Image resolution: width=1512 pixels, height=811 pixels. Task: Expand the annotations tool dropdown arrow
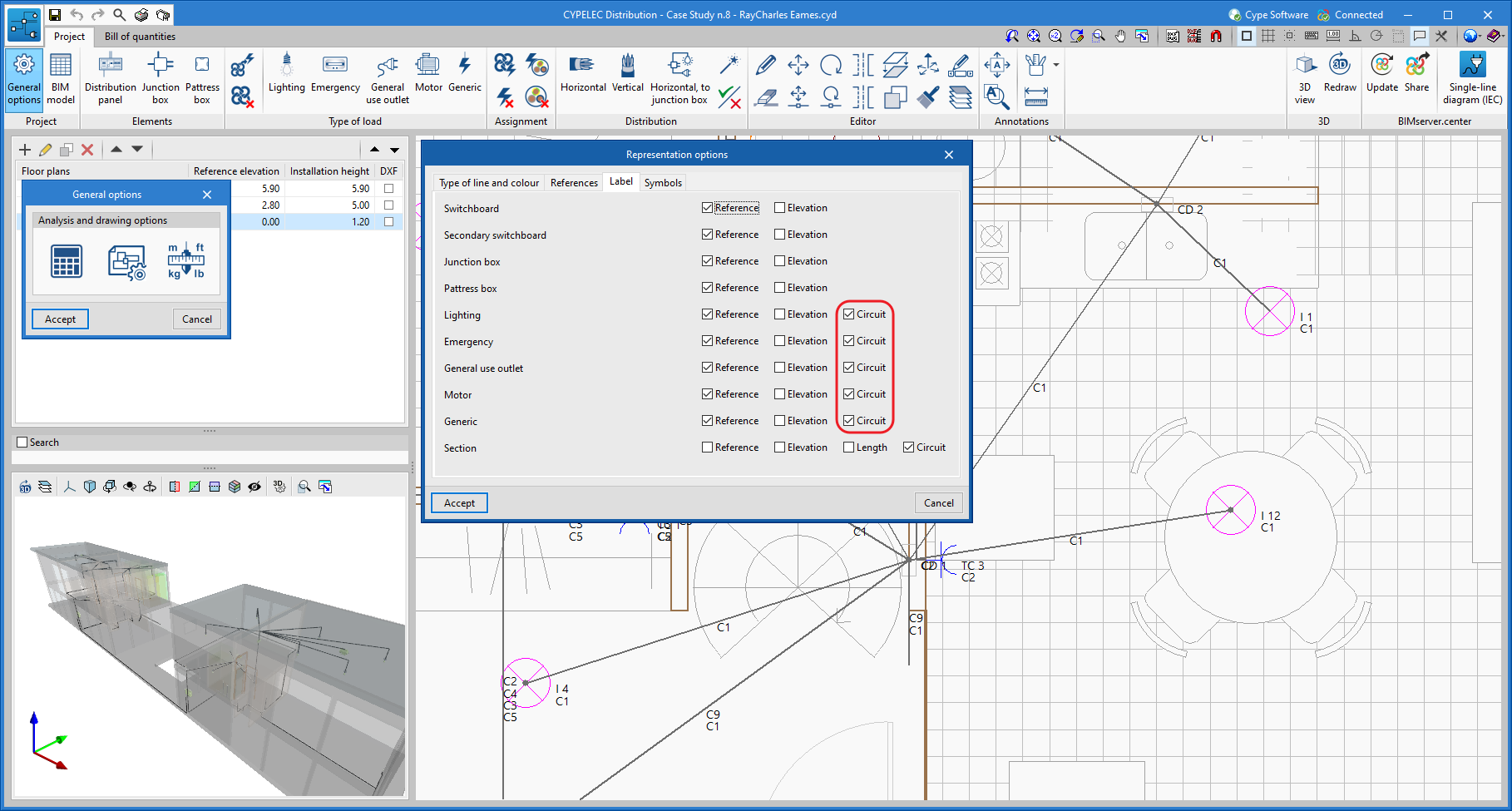pyautogui.click(x=1056, y=65)
